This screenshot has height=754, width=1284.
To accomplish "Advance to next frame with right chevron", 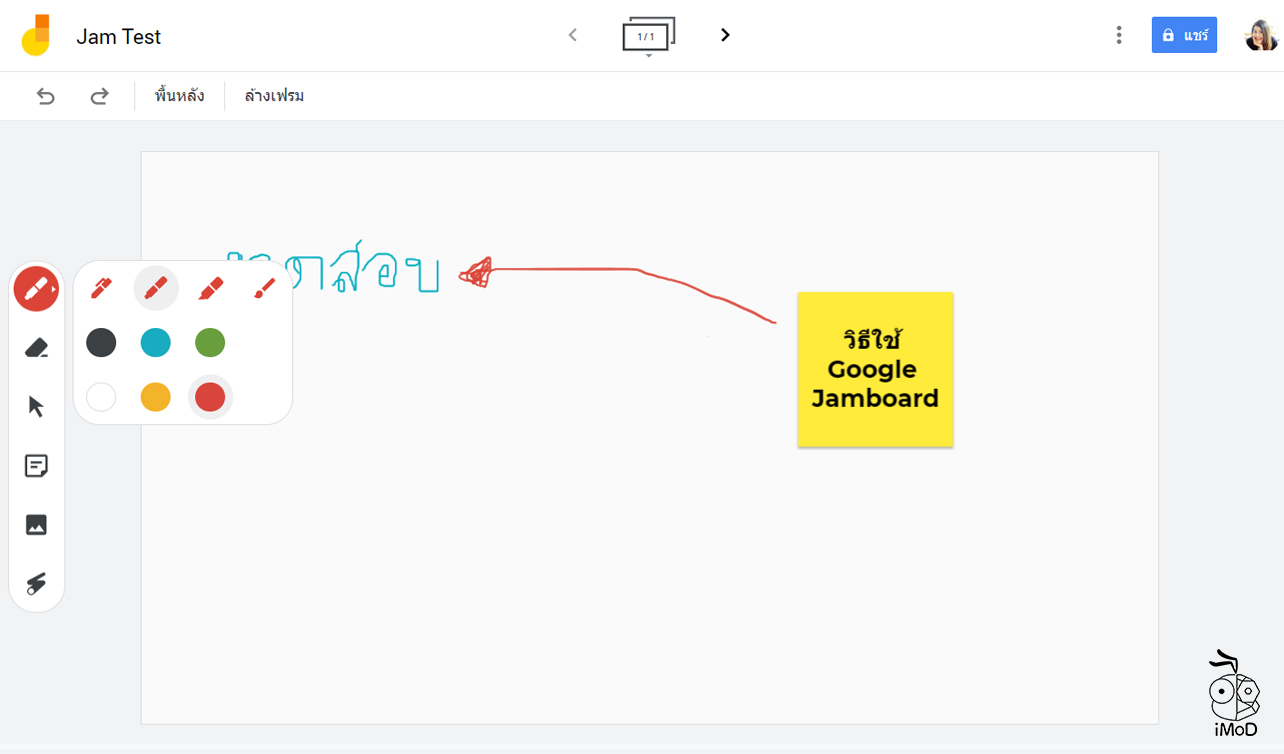I will click(x=724, y=34).
